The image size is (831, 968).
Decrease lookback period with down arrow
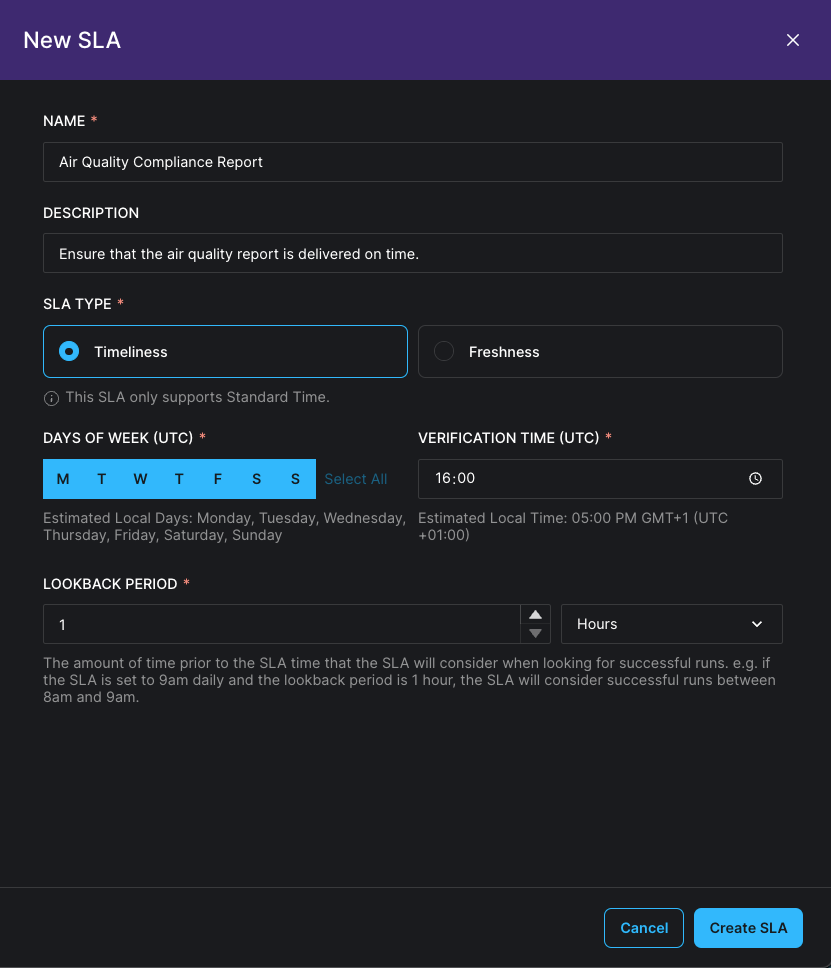coord(536,633)
